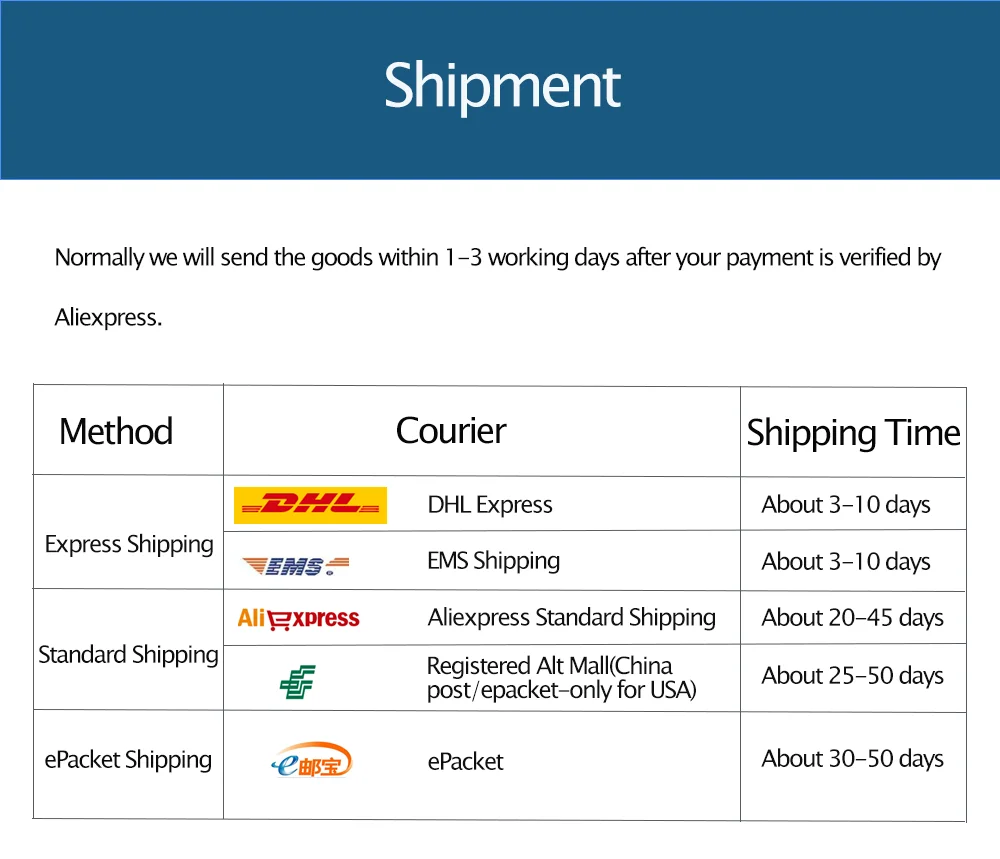1000x859 pixels.
Task: Click the AliExpress logo
Action: (298, 619)
